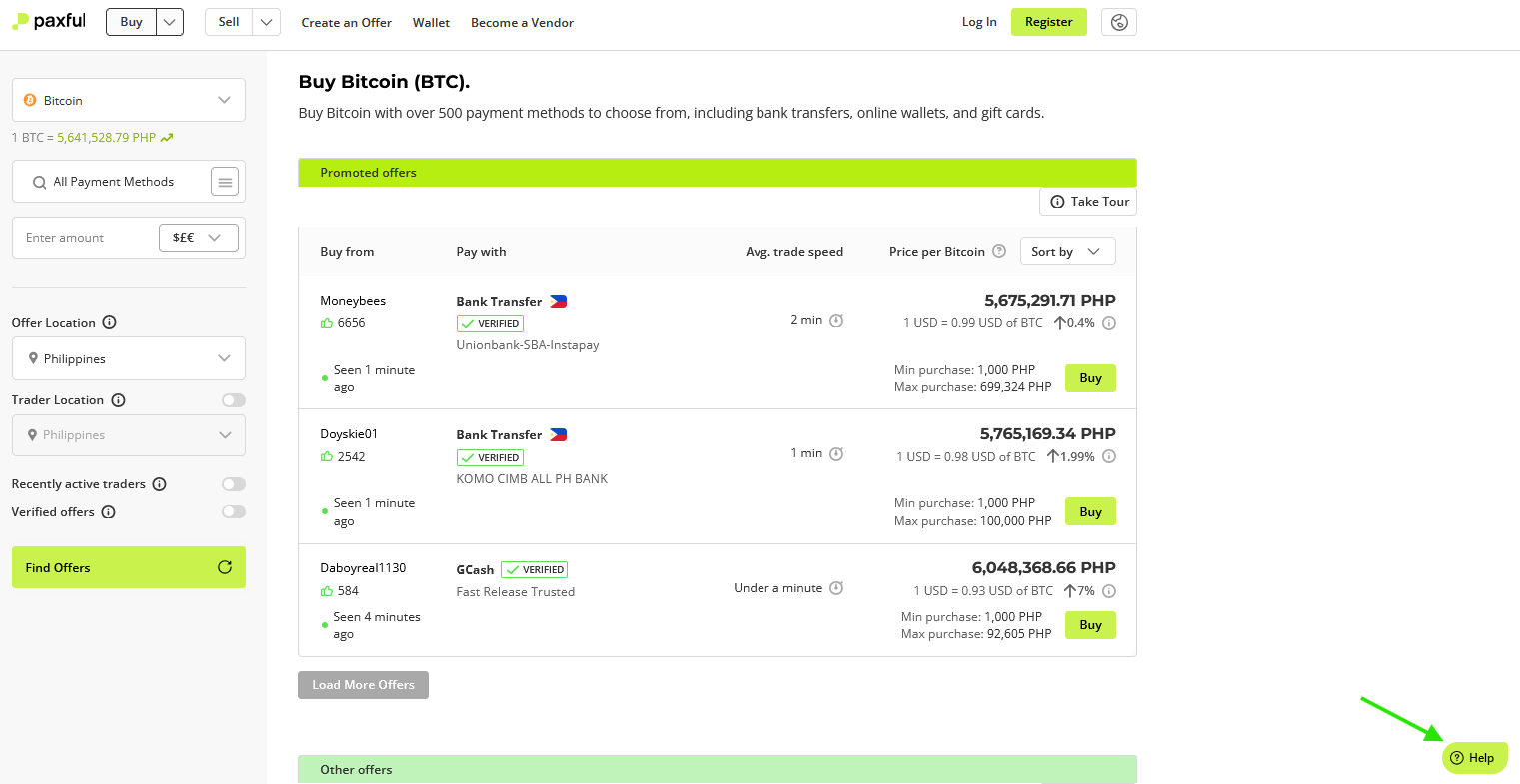Open the Paxful logo home link
The height and width of the screenshot is (784, 1520).
point(49,21)
